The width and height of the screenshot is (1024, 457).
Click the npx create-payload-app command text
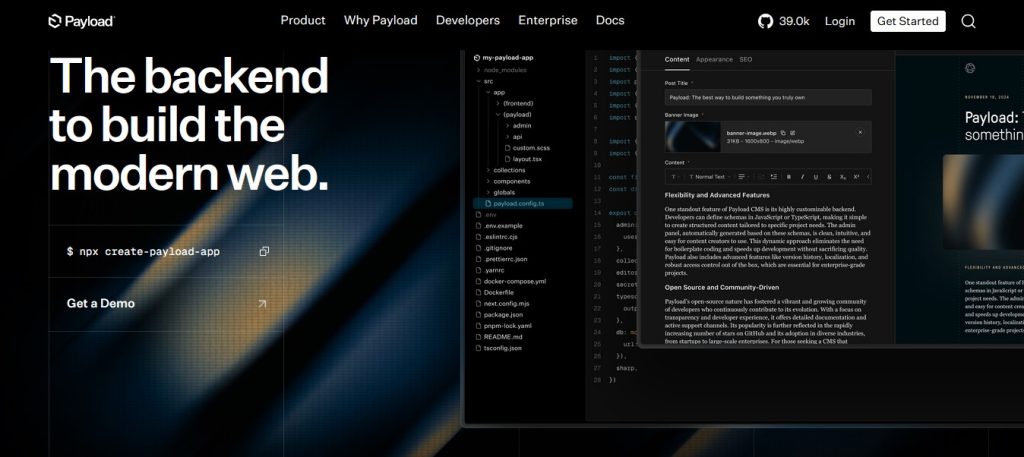pyautogui.click(x=143, y=251)
